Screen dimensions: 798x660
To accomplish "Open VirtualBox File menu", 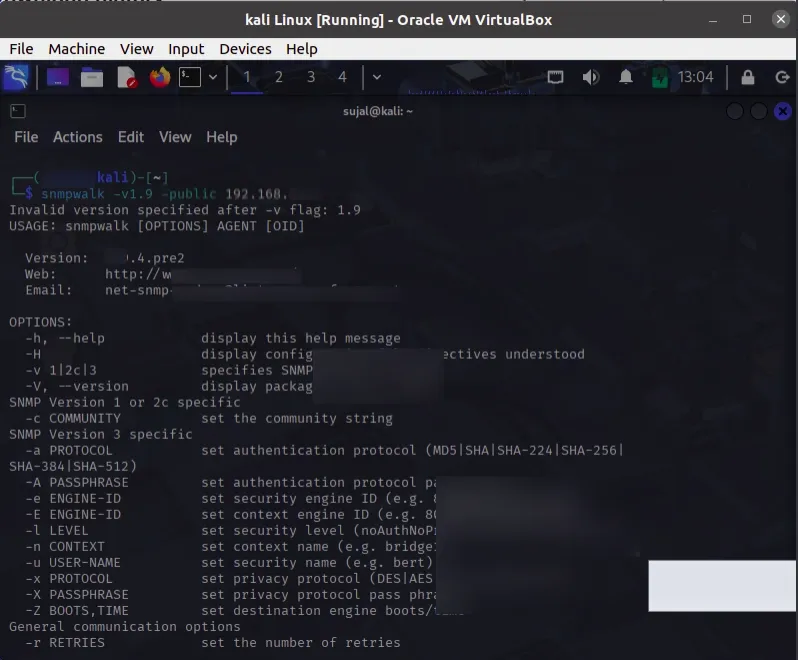I will (21, 49).
